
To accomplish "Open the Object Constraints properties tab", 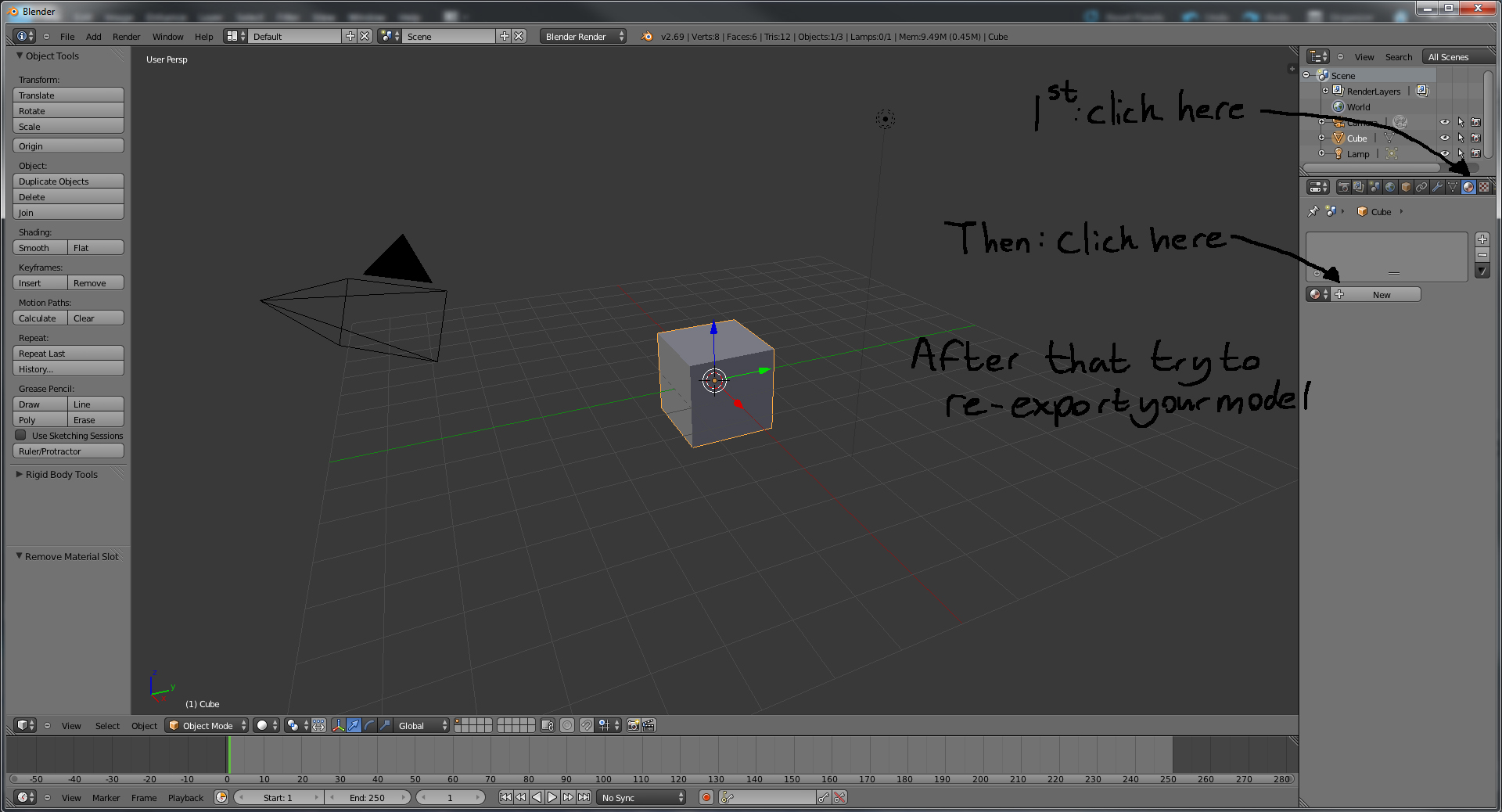I will (1421, 187).
